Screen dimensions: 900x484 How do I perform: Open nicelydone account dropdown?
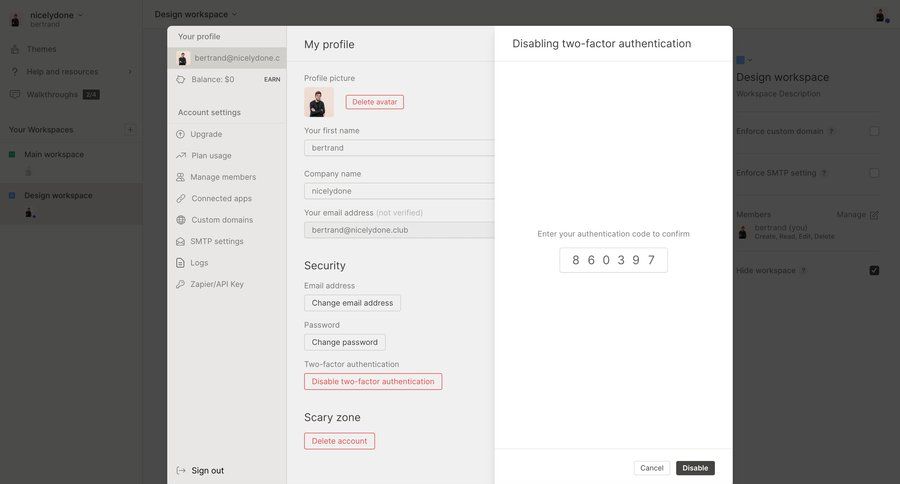80,15
